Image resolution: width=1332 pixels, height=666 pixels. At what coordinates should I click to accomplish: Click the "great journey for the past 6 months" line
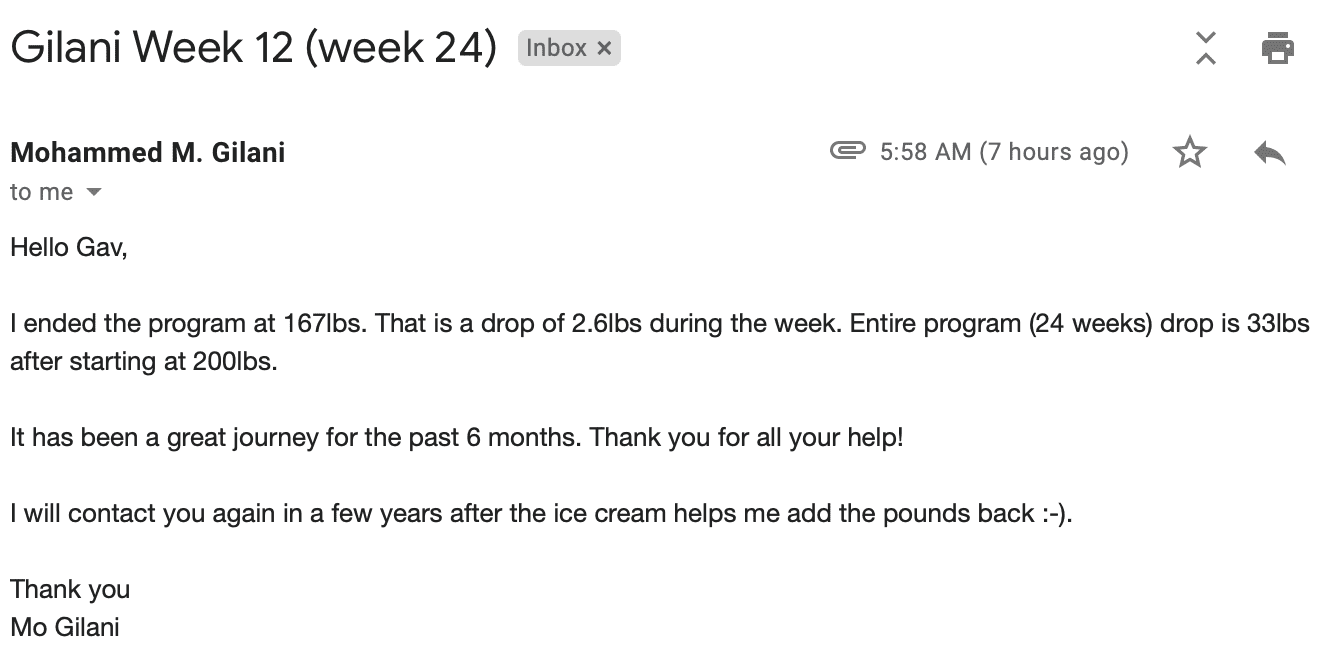(457, 437)
